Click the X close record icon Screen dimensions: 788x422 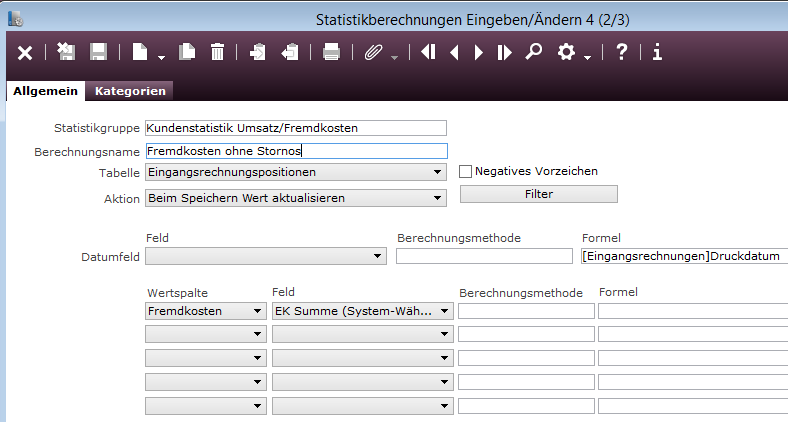tap(25, 53)
